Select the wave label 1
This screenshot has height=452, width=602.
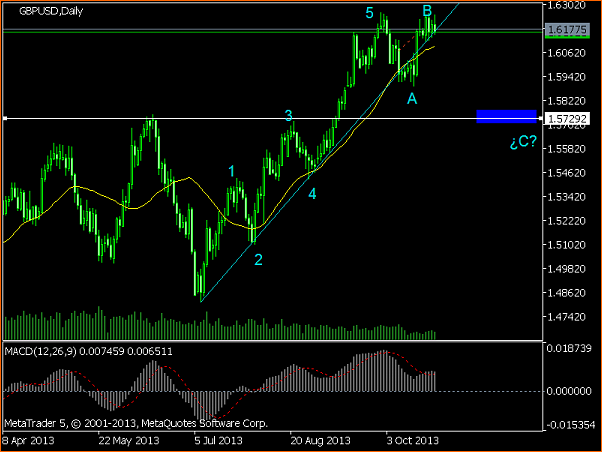pos(232,171)
